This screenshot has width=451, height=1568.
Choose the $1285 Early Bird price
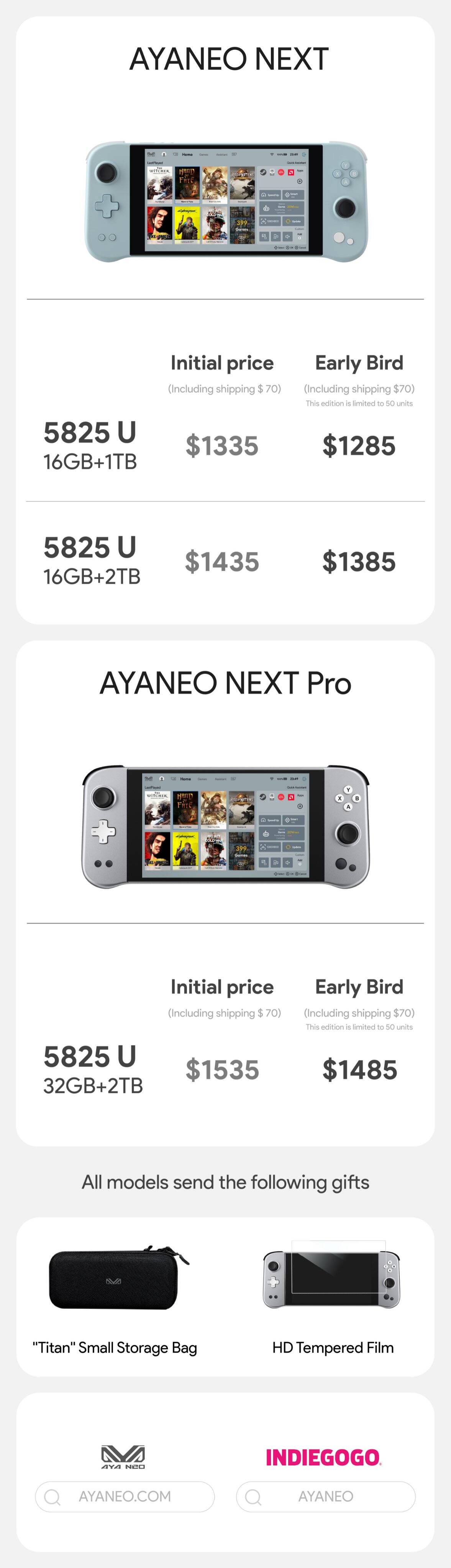click(359, 446)
